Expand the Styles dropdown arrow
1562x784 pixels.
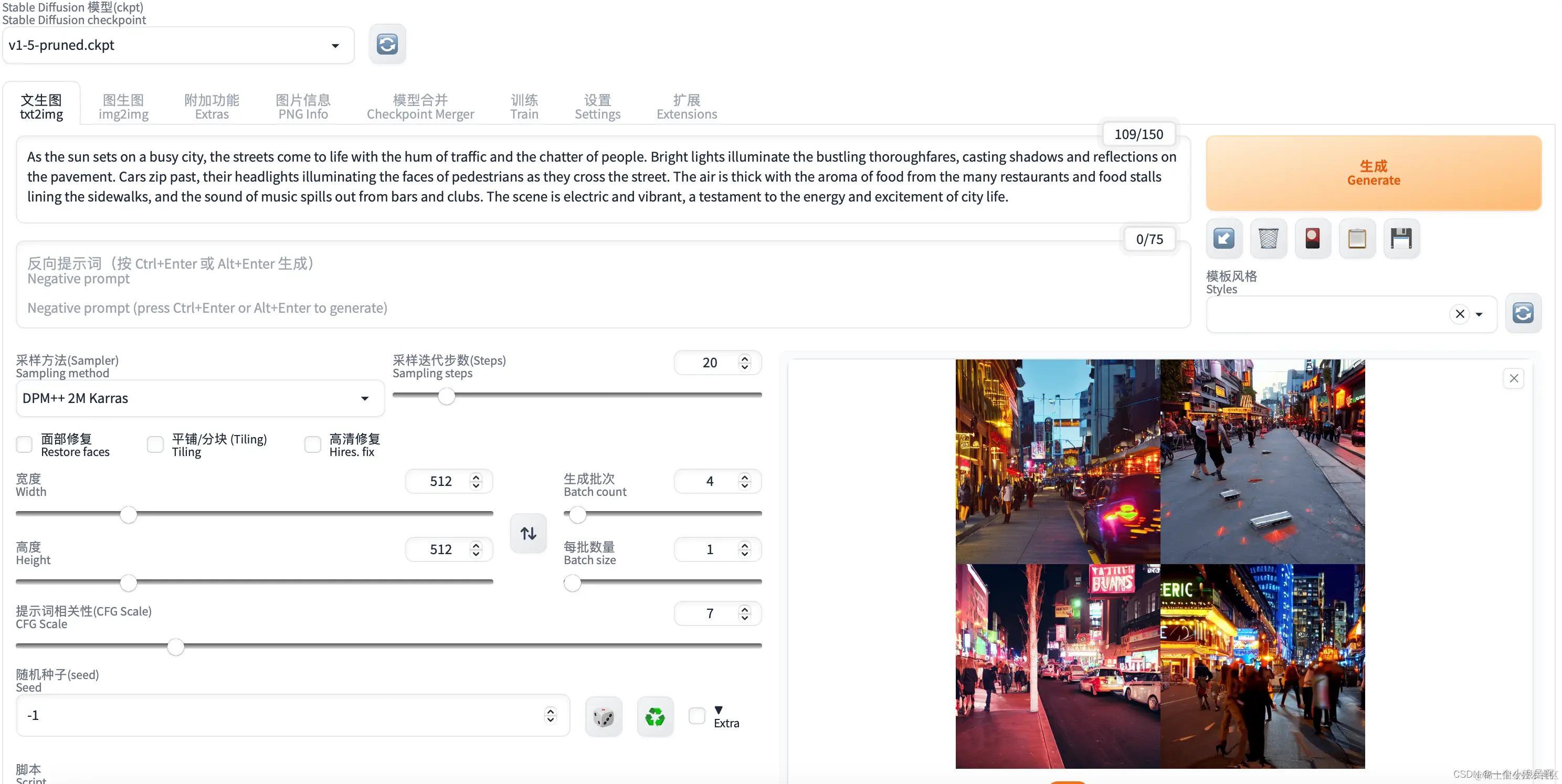coord(1479,314)
